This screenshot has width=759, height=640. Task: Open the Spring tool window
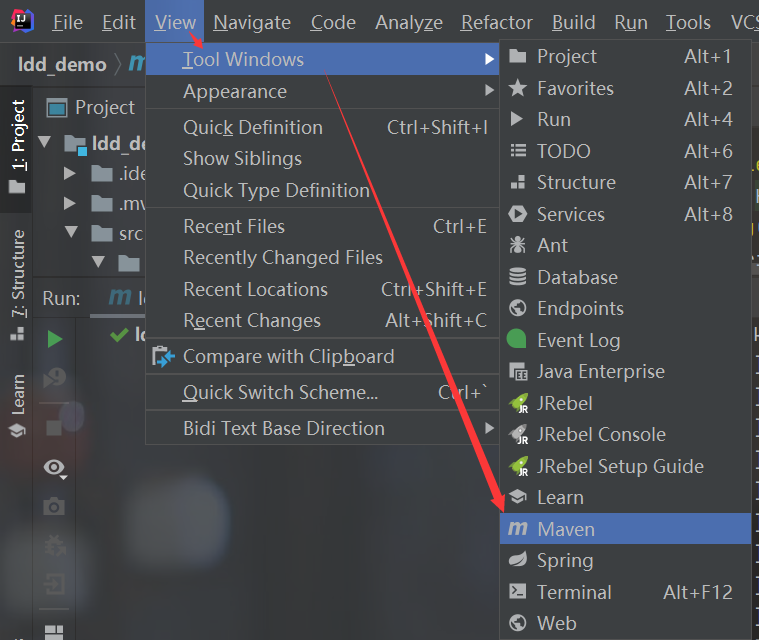click(x=565, y=560)
